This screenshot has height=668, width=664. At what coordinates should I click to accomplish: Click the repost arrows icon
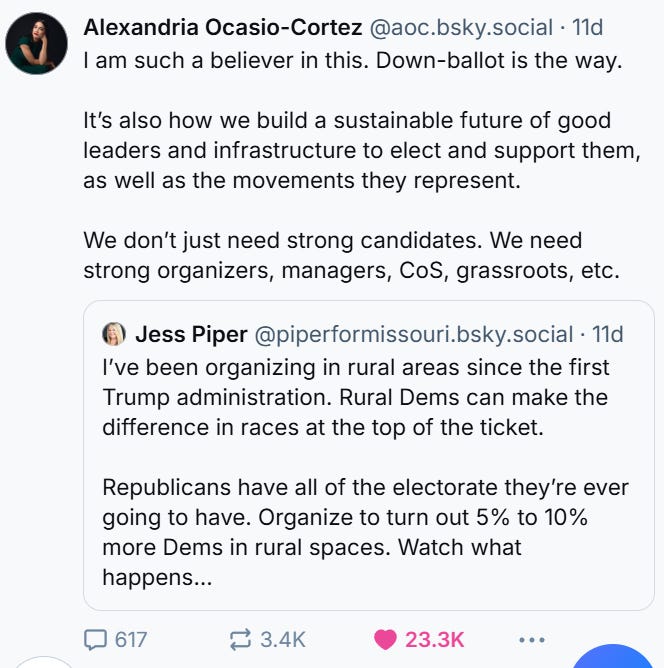[241, 639]
